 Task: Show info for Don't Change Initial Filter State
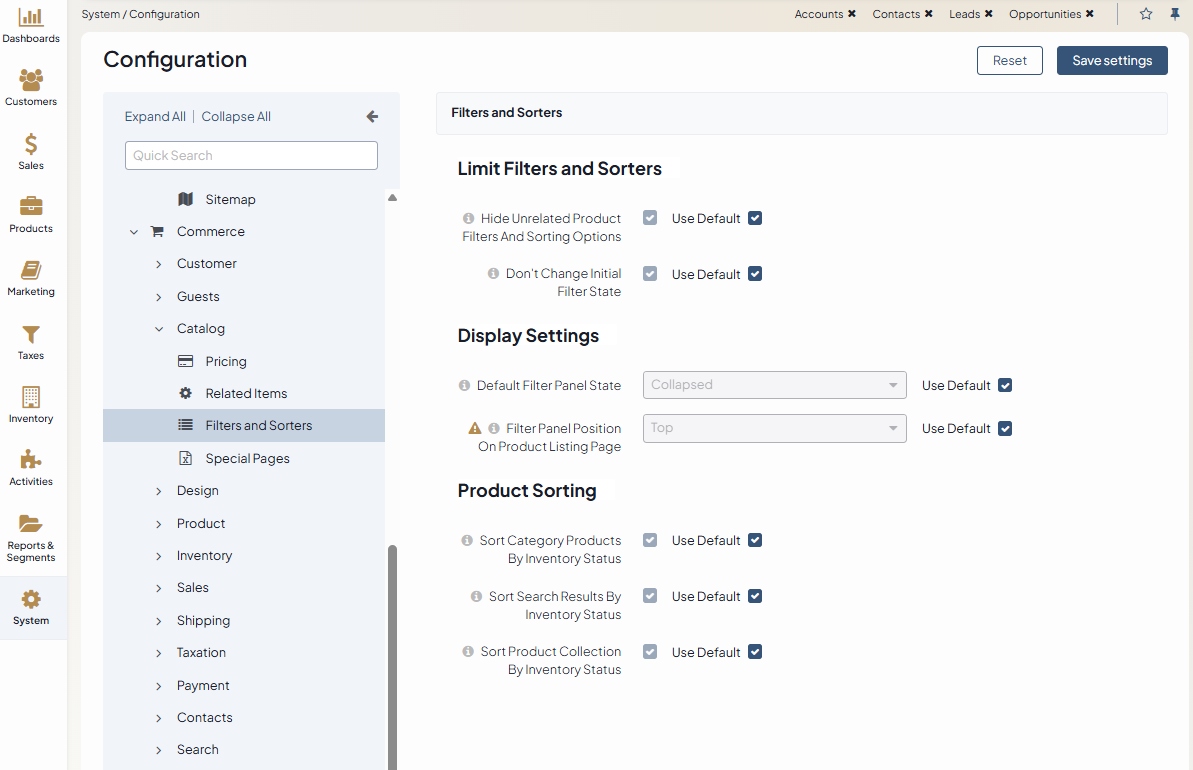(493, 273)
